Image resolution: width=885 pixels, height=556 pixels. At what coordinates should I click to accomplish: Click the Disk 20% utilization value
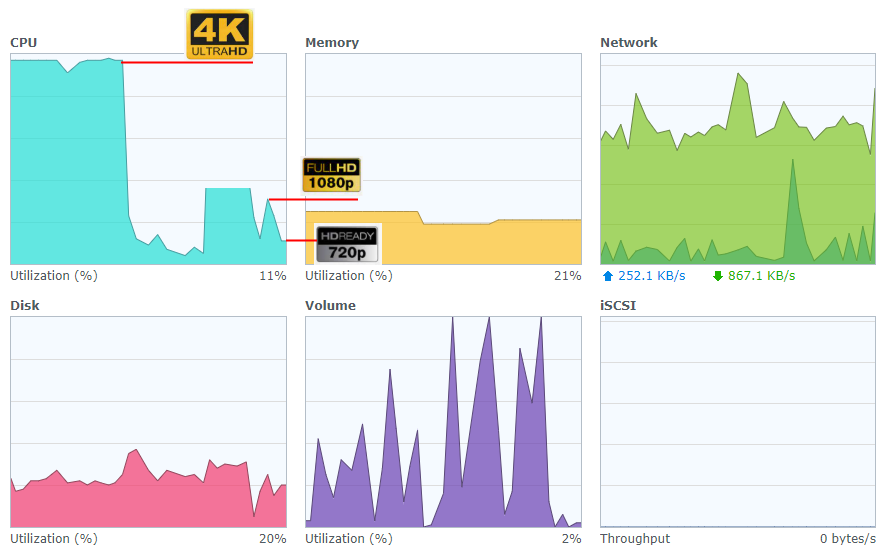click(x=273, y=539)
